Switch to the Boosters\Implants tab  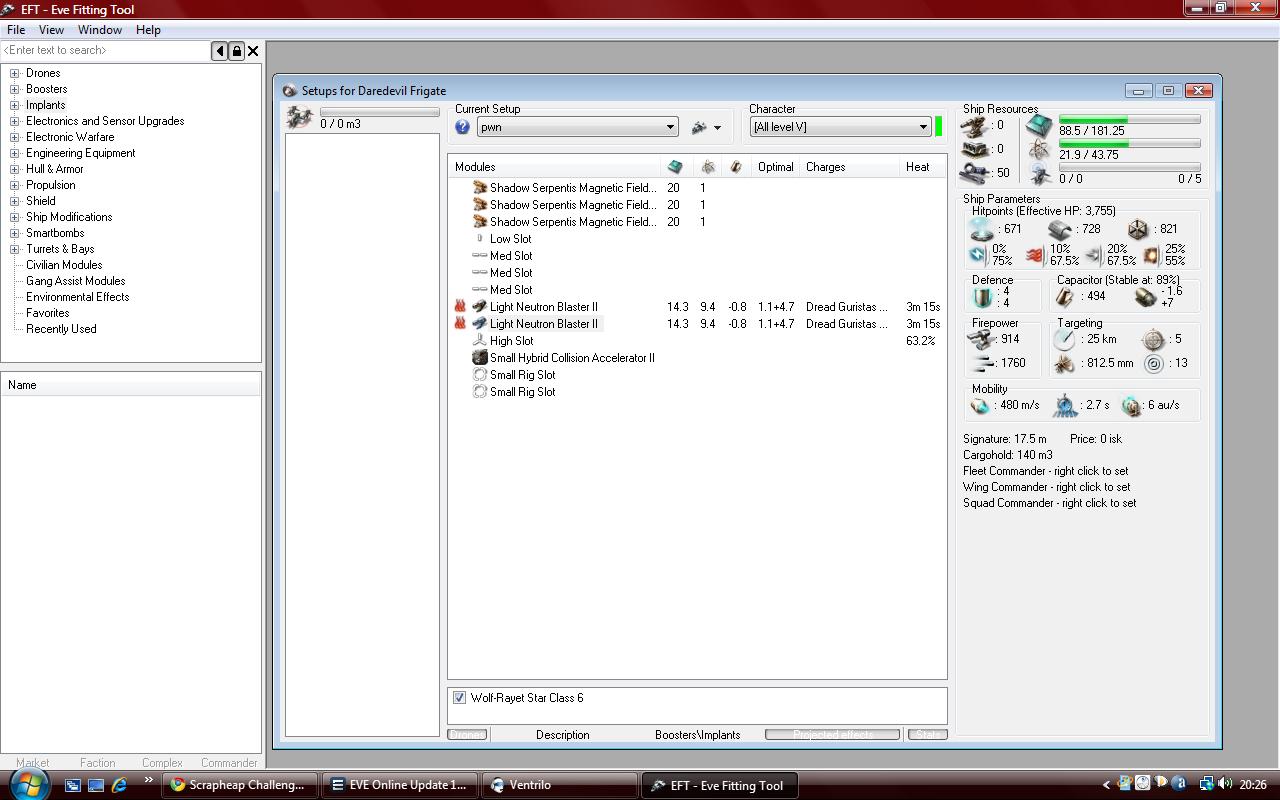(697, 735)
